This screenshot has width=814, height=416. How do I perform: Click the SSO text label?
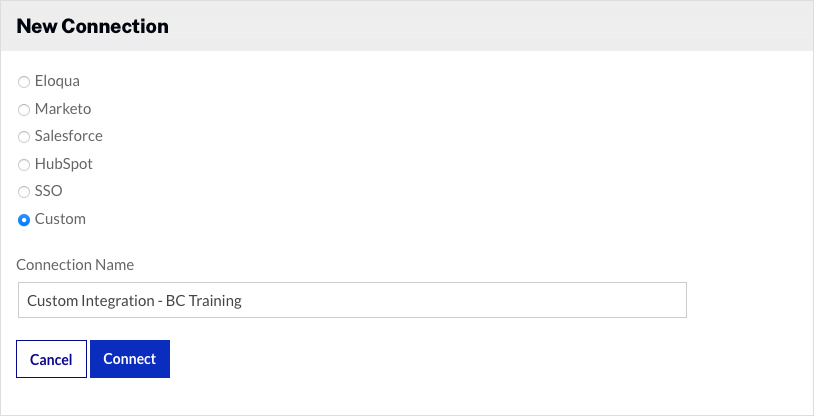coord(48,191)
